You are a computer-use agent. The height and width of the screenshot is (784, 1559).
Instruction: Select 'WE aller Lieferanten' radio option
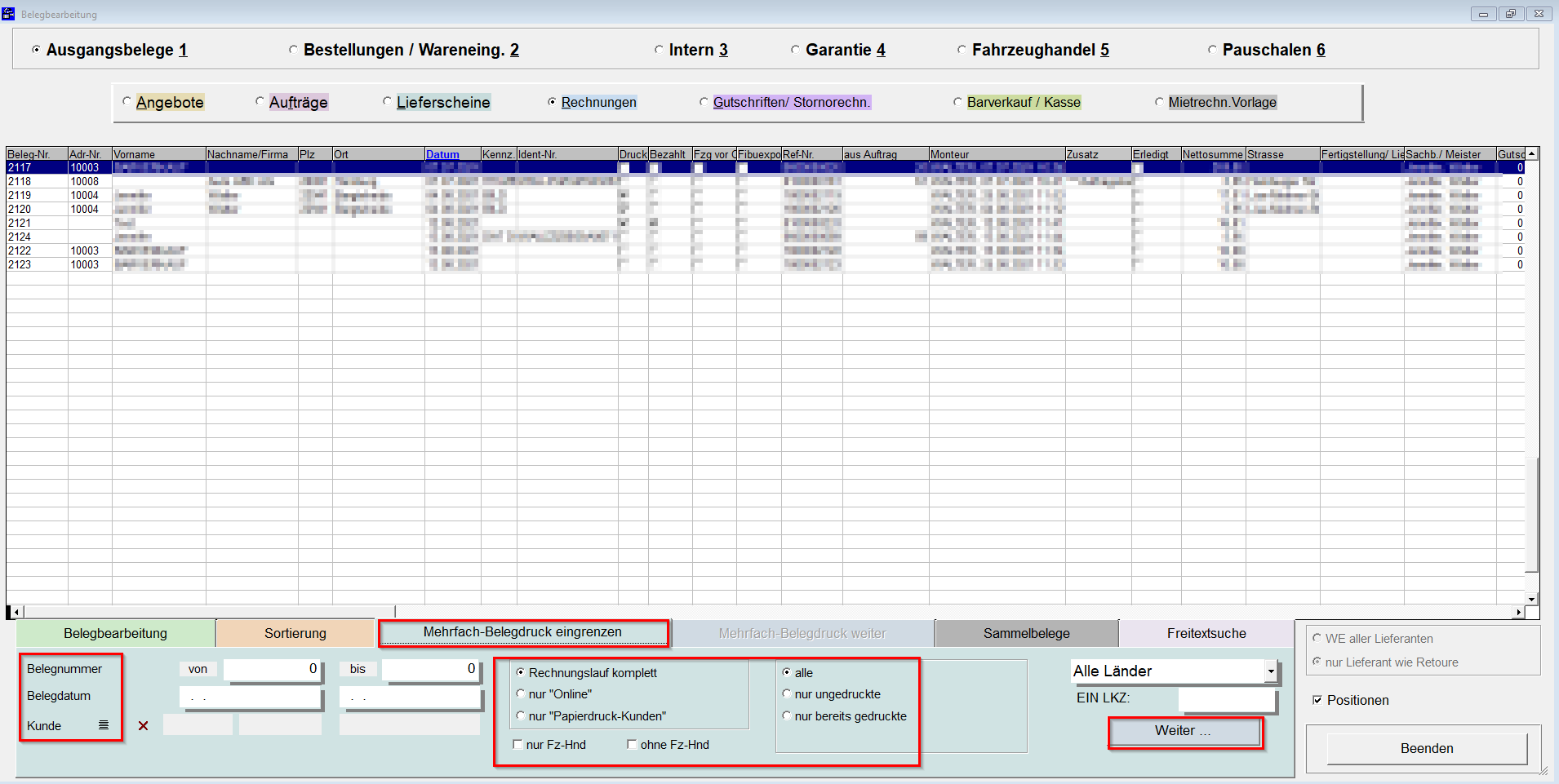1317,638
